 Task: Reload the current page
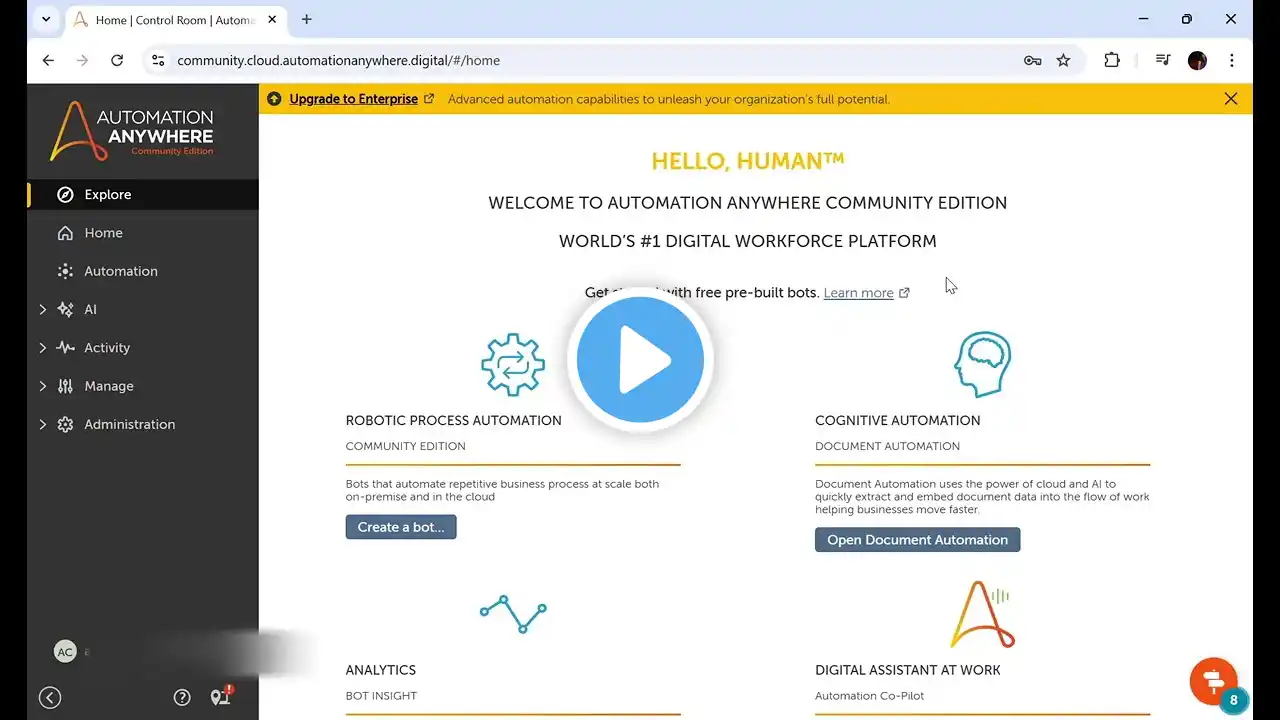[x=117, y=61]
